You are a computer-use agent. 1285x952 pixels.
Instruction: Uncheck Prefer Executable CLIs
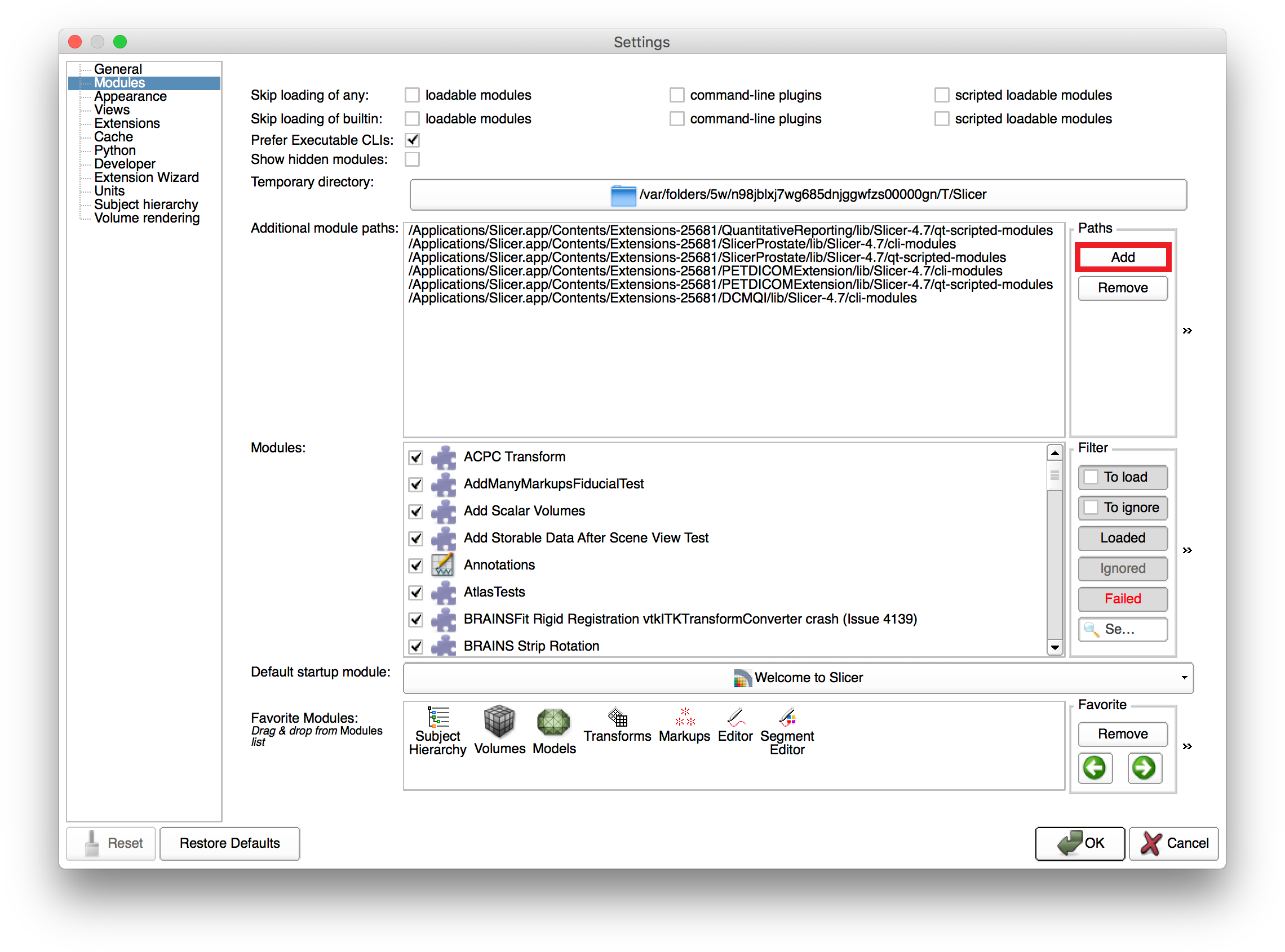[x=412, y=140]
